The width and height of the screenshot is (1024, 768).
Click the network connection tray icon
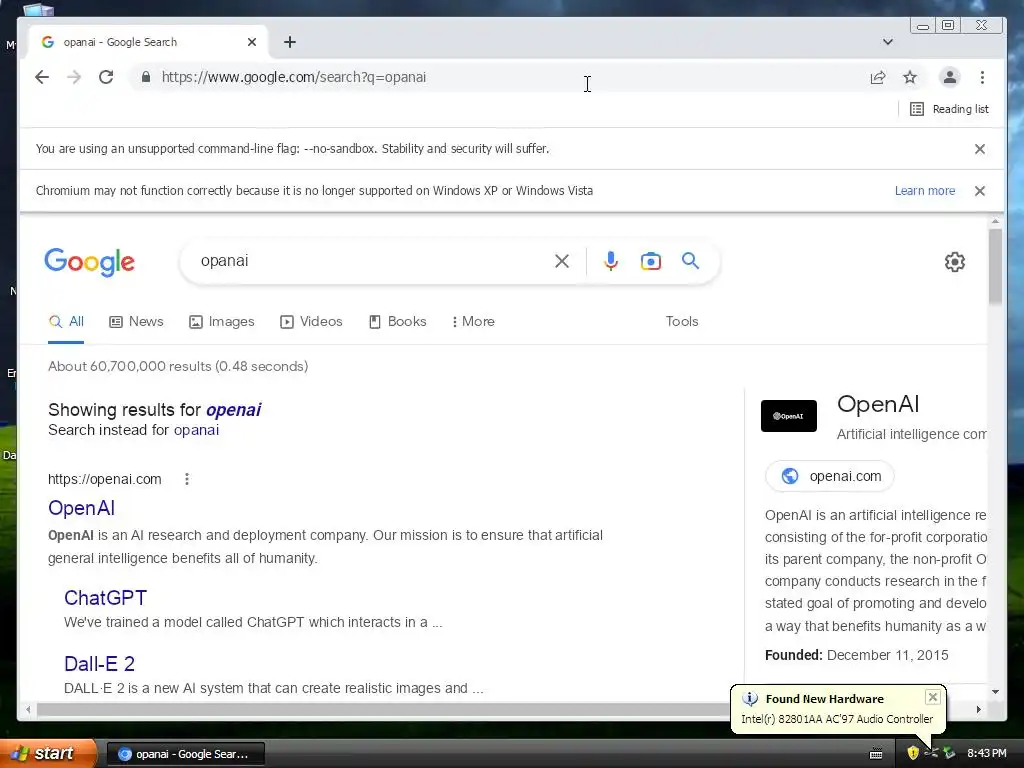pos(949,753)
